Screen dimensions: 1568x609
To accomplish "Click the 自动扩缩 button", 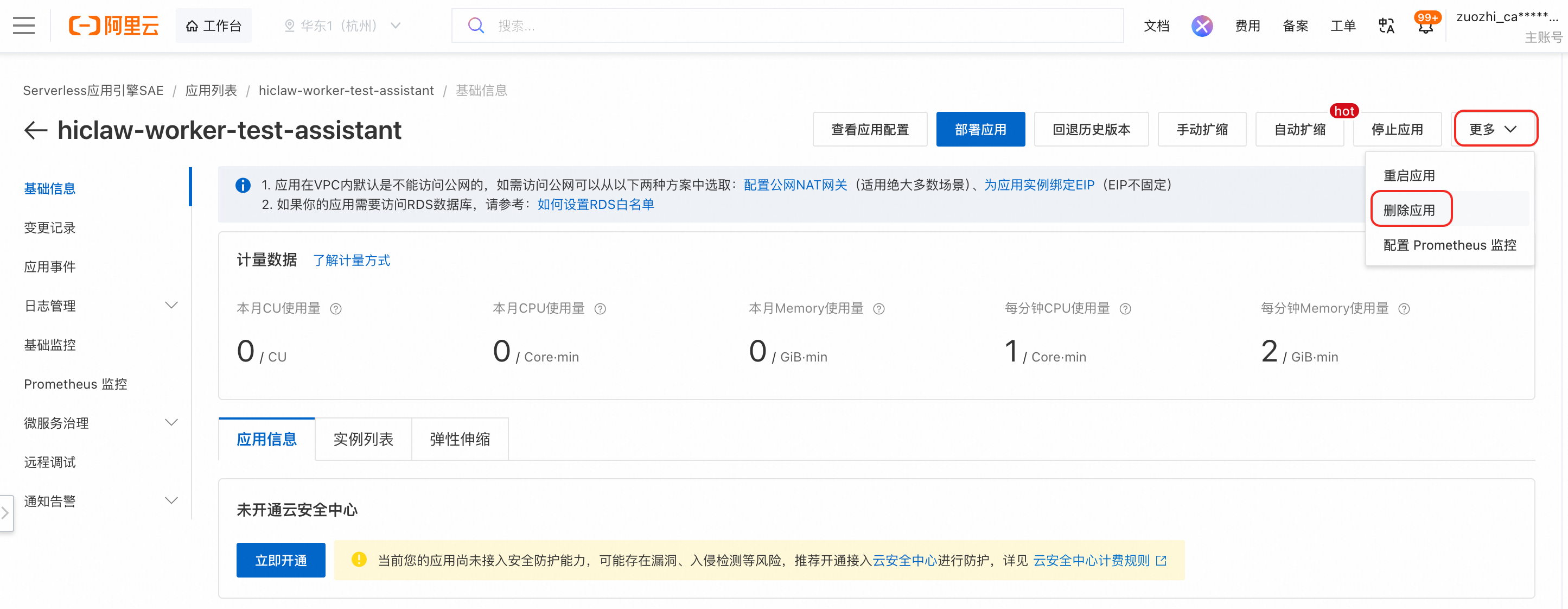I will coord(1299,129).
